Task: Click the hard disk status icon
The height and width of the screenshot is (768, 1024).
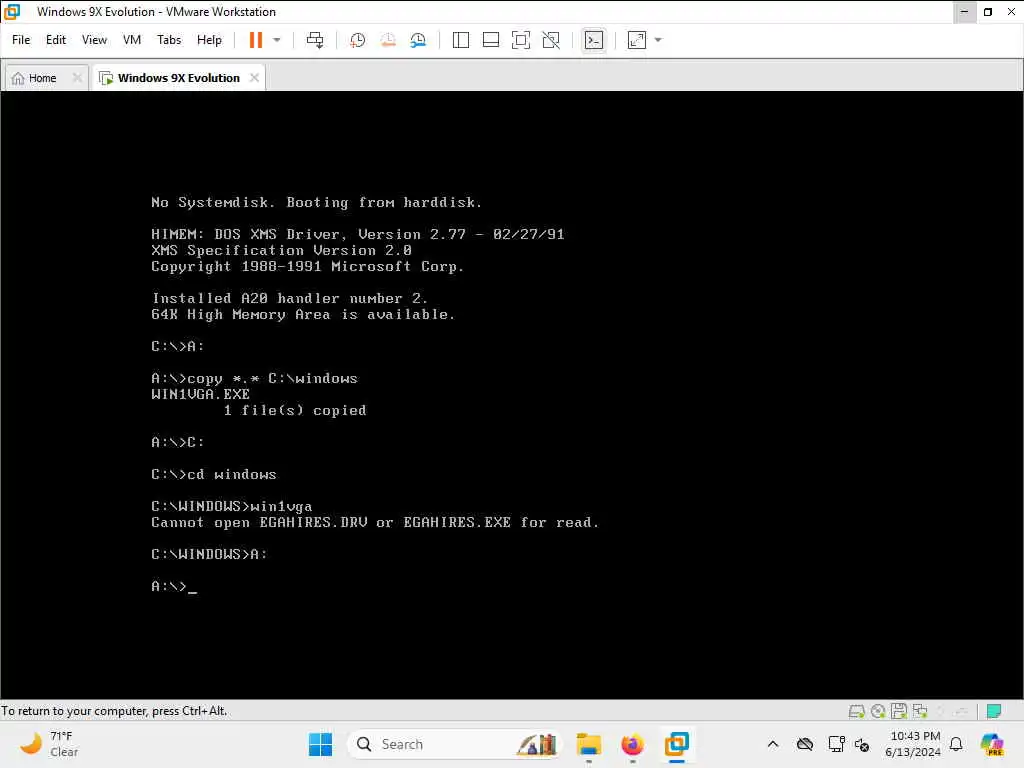Action: [x=856, y=711]
